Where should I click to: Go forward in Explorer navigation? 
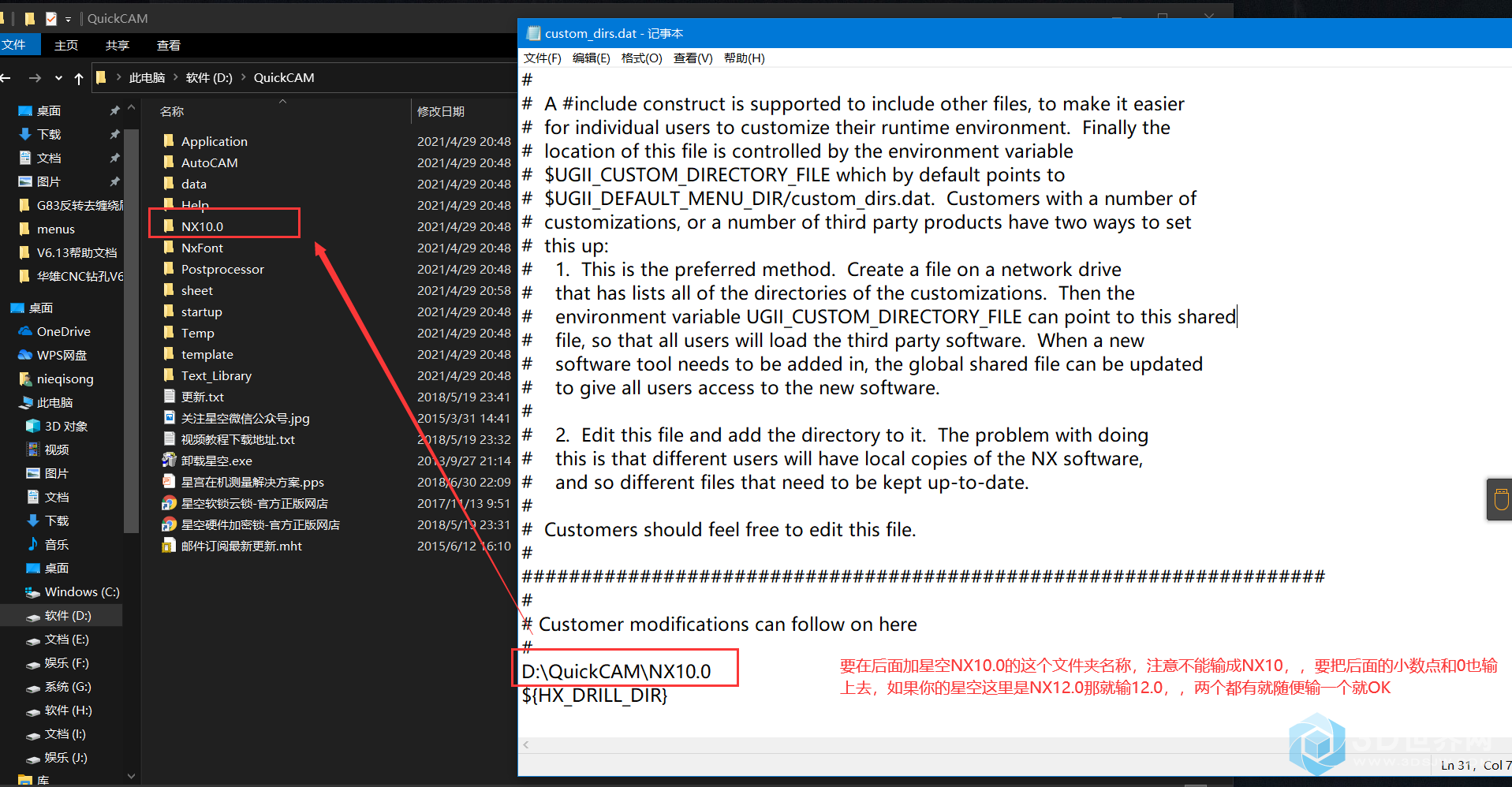click(35, 77)
